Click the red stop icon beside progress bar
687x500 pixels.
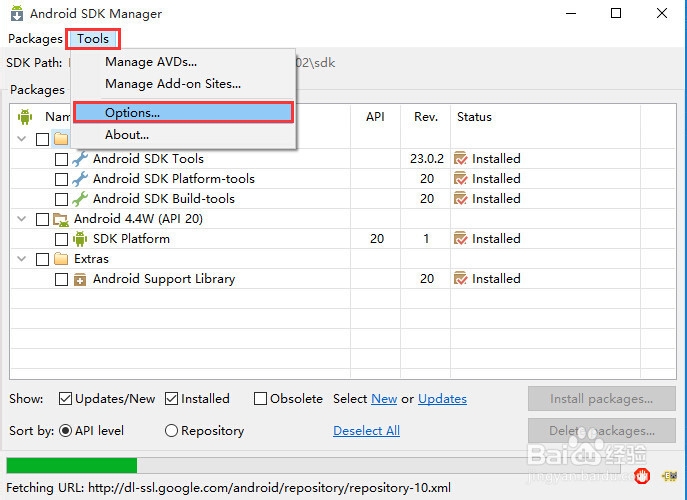[641, 475]
